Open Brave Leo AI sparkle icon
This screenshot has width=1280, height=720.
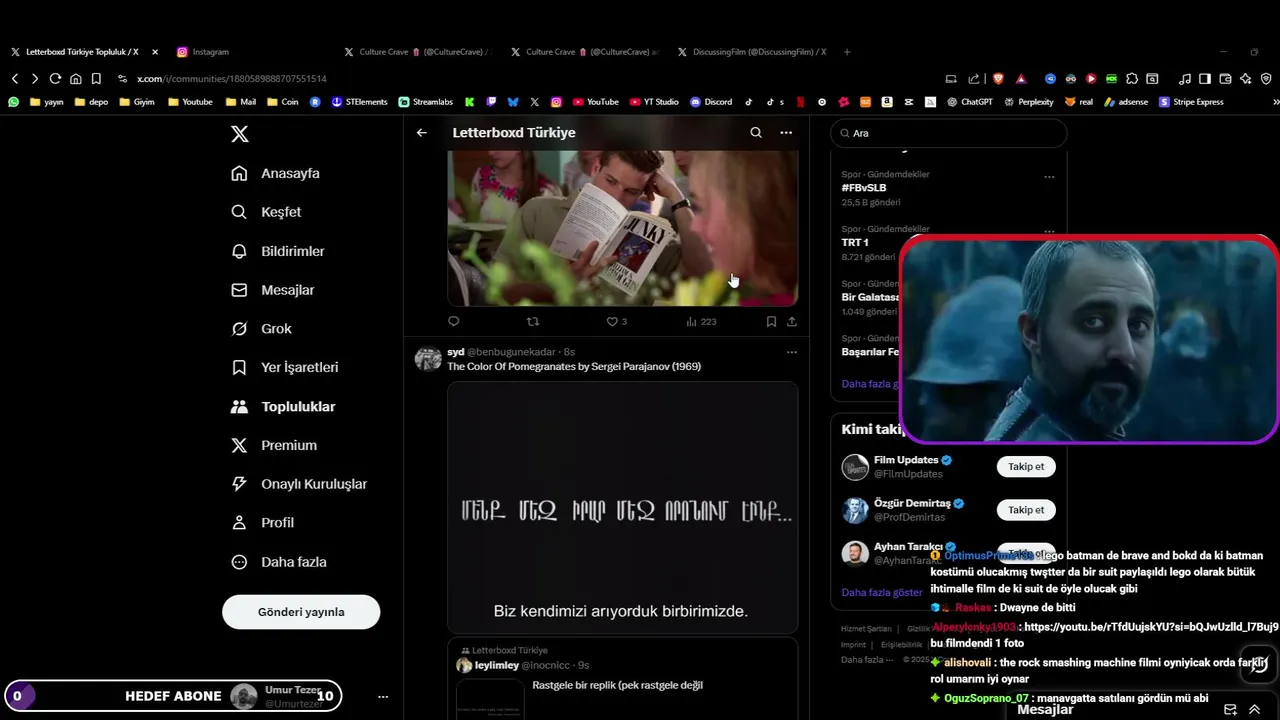(x=1246, y=78)
